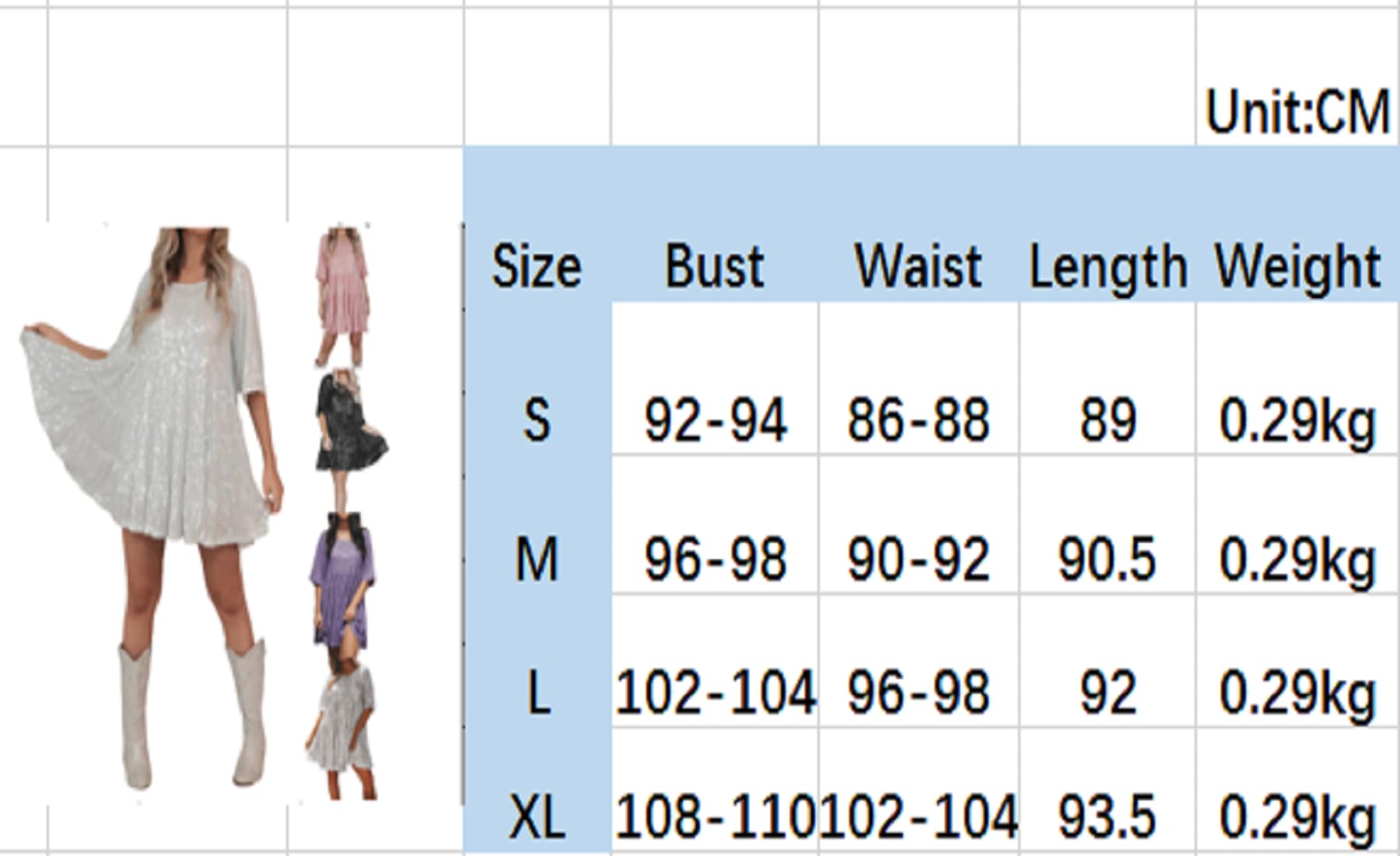Select the XL size row label
Viewport: 1400px width, 856px height.
537,818
